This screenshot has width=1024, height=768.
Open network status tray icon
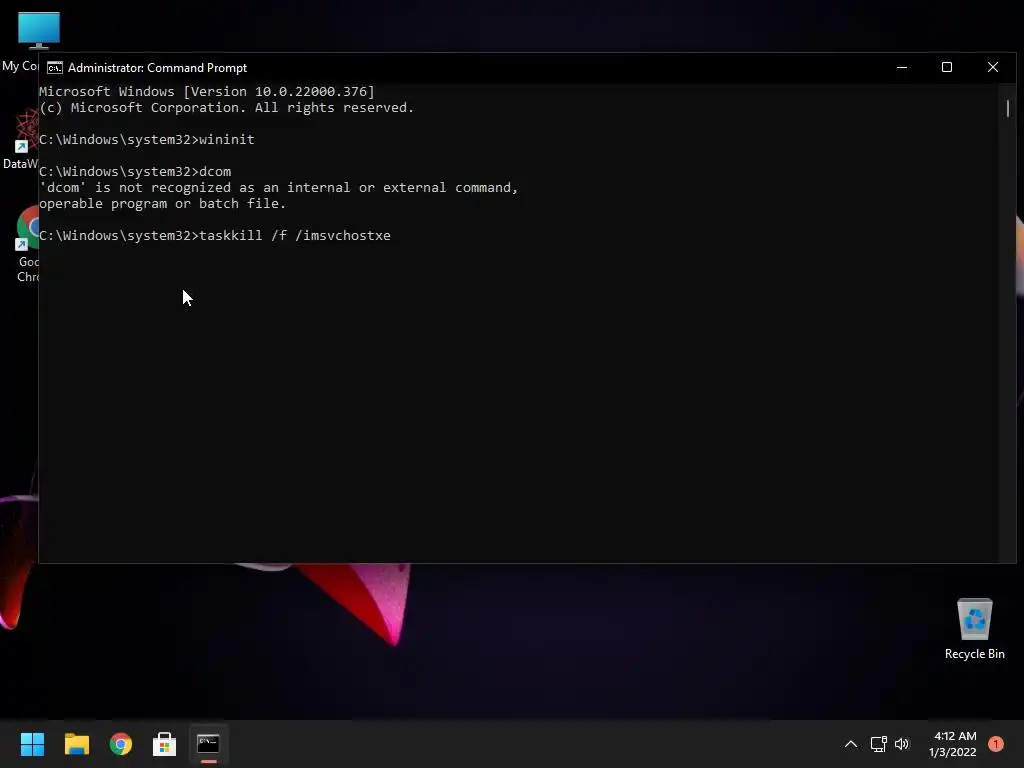878,744
